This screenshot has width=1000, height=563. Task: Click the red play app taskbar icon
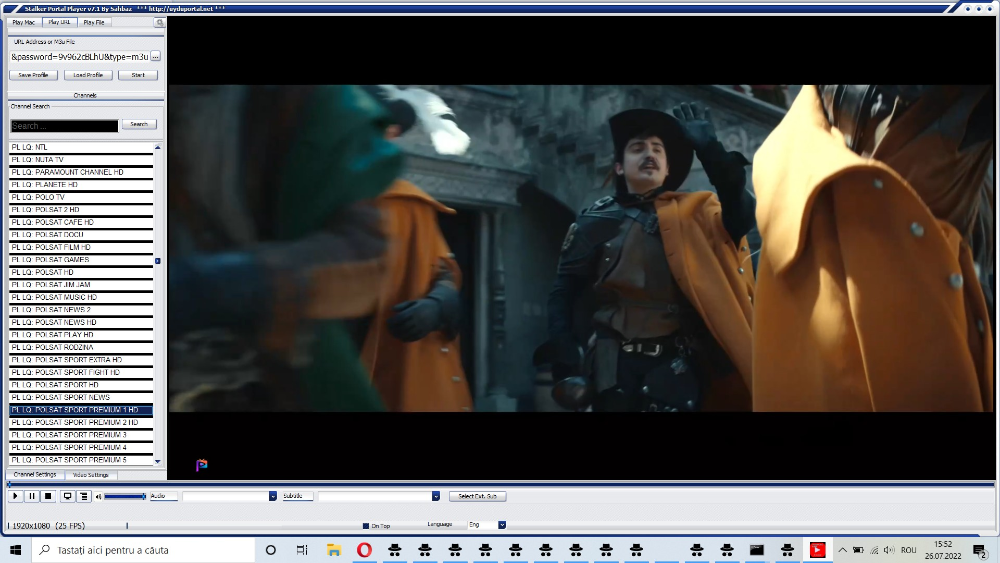tap(817, 550)
